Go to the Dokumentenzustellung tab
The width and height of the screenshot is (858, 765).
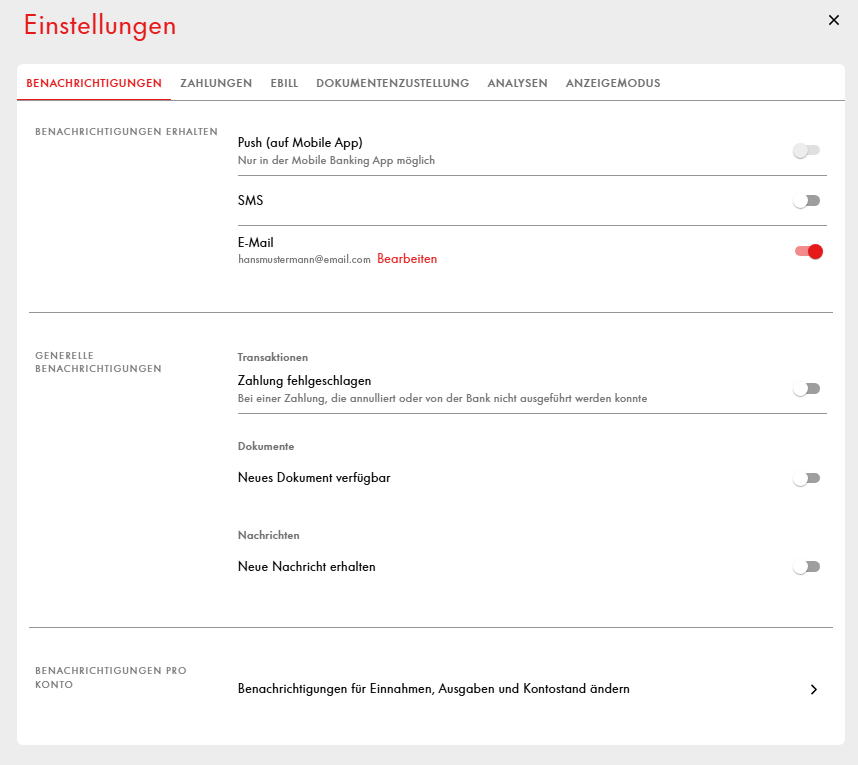[x=392, y=83]
